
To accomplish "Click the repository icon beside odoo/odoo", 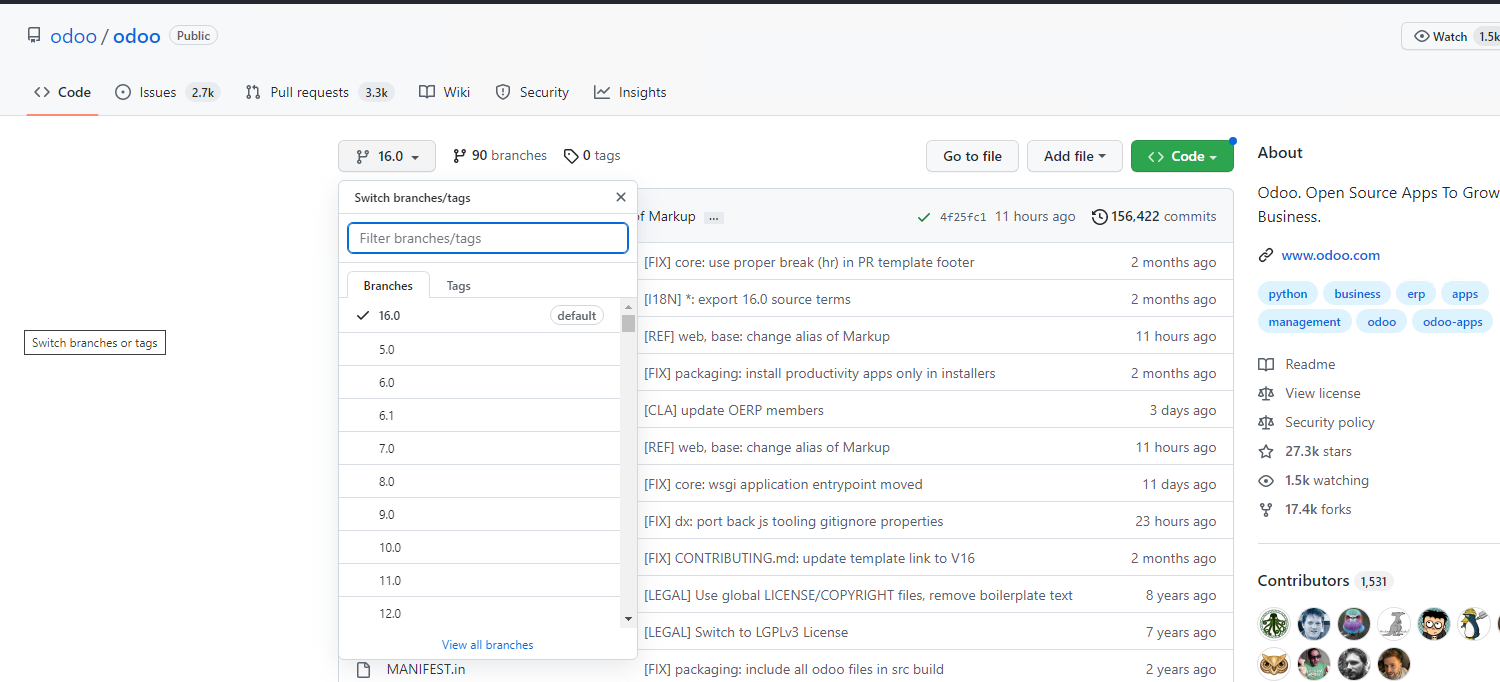I will (35, 36).
